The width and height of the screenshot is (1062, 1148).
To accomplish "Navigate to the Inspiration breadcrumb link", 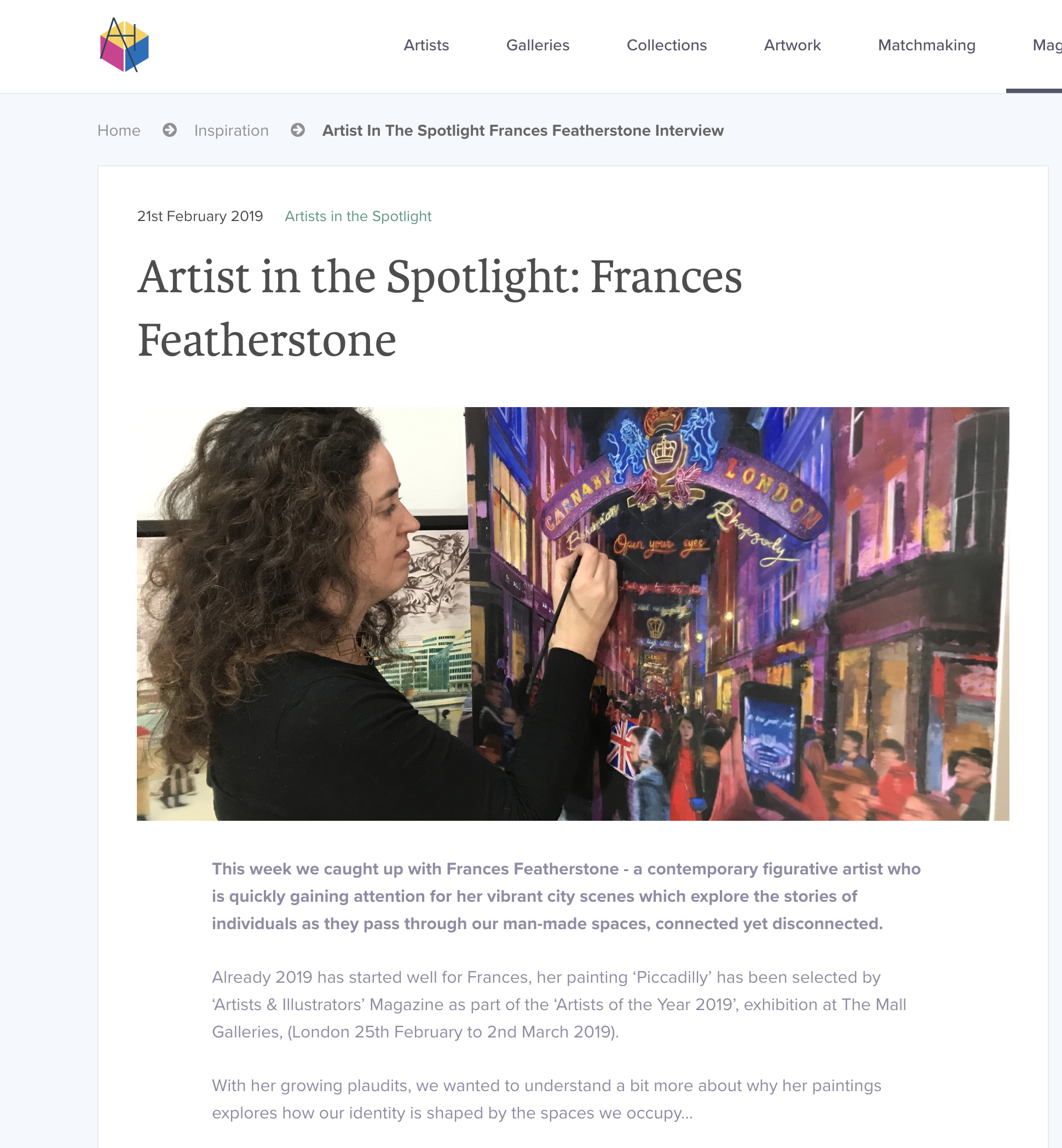I will click(x=231, y=130).
